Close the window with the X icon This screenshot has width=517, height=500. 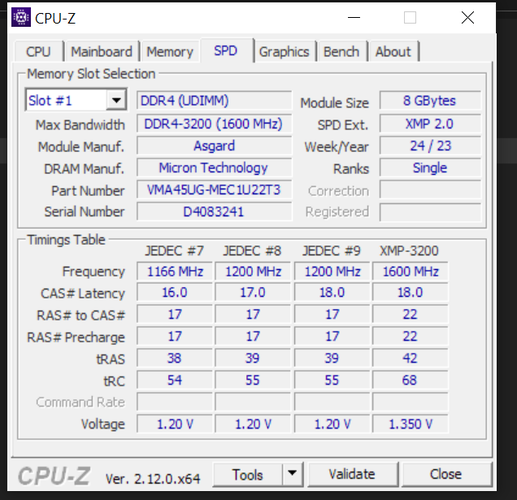point(468,17)
